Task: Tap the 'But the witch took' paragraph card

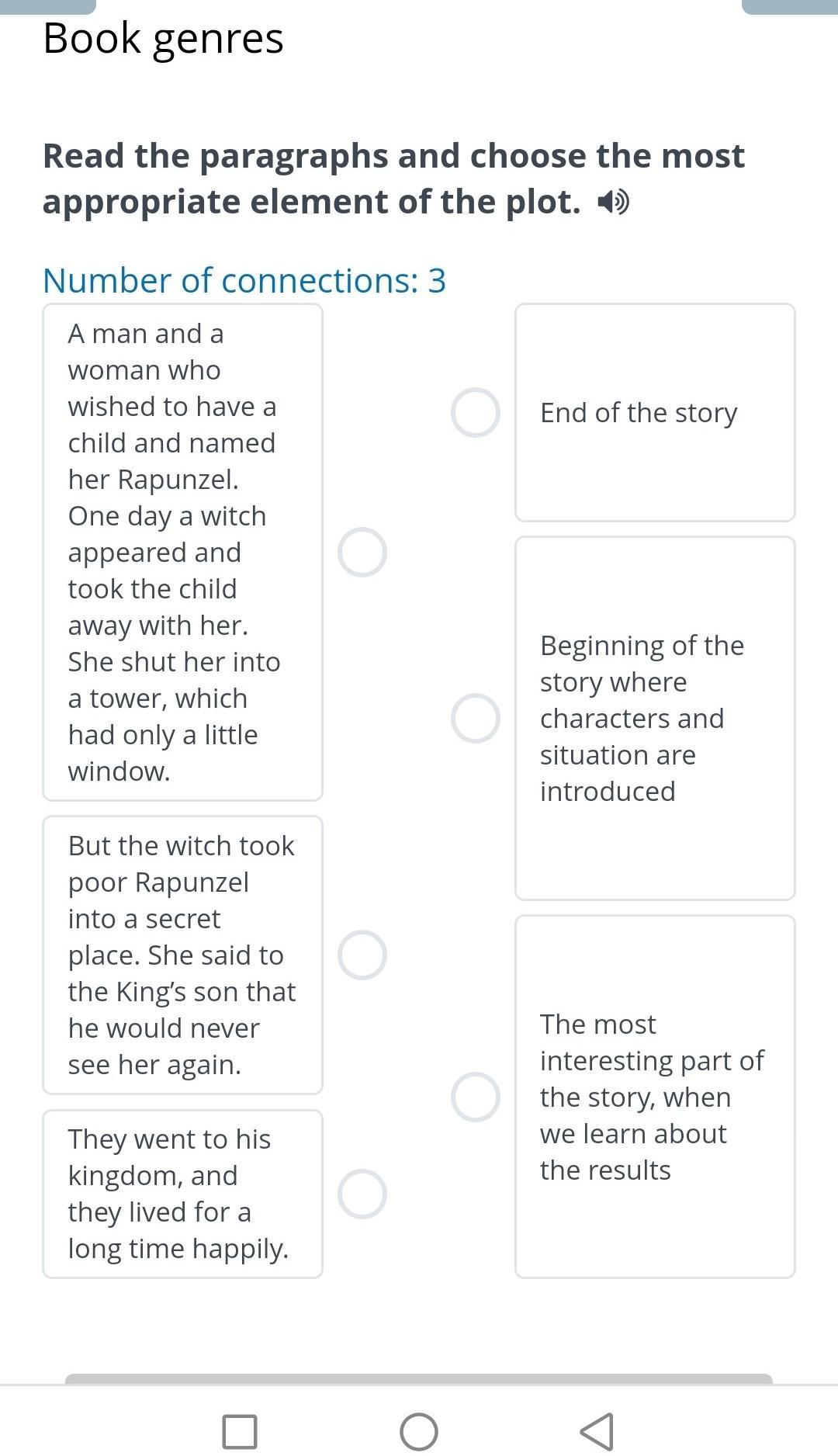Action: 182,955
